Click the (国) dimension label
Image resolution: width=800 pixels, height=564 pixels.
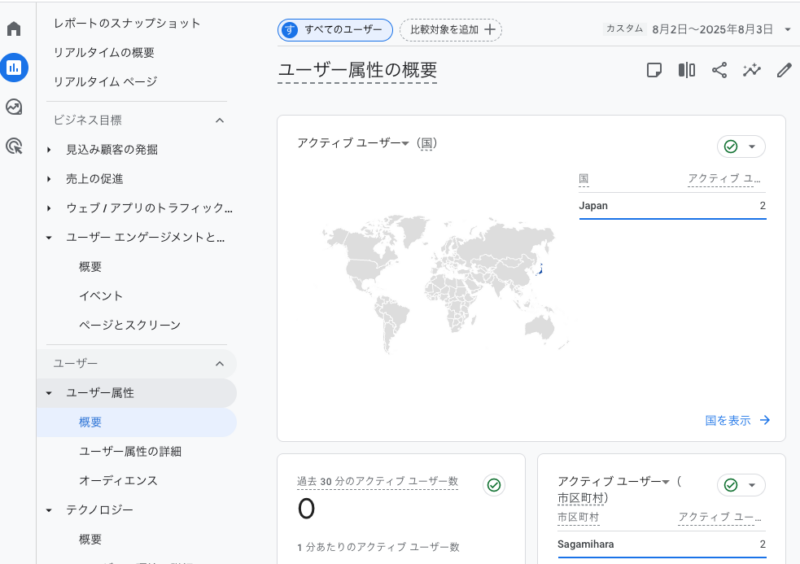(x=427, y=143)
